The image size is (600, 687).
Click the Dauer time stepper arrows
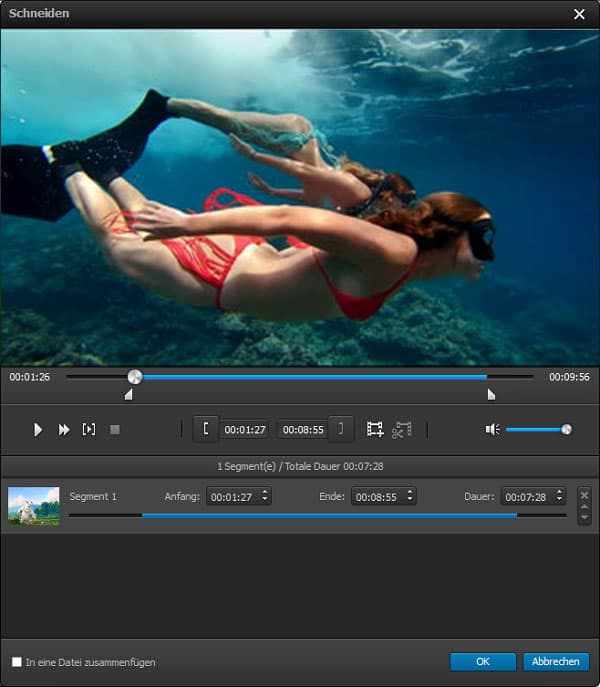[x=558, y=496]
